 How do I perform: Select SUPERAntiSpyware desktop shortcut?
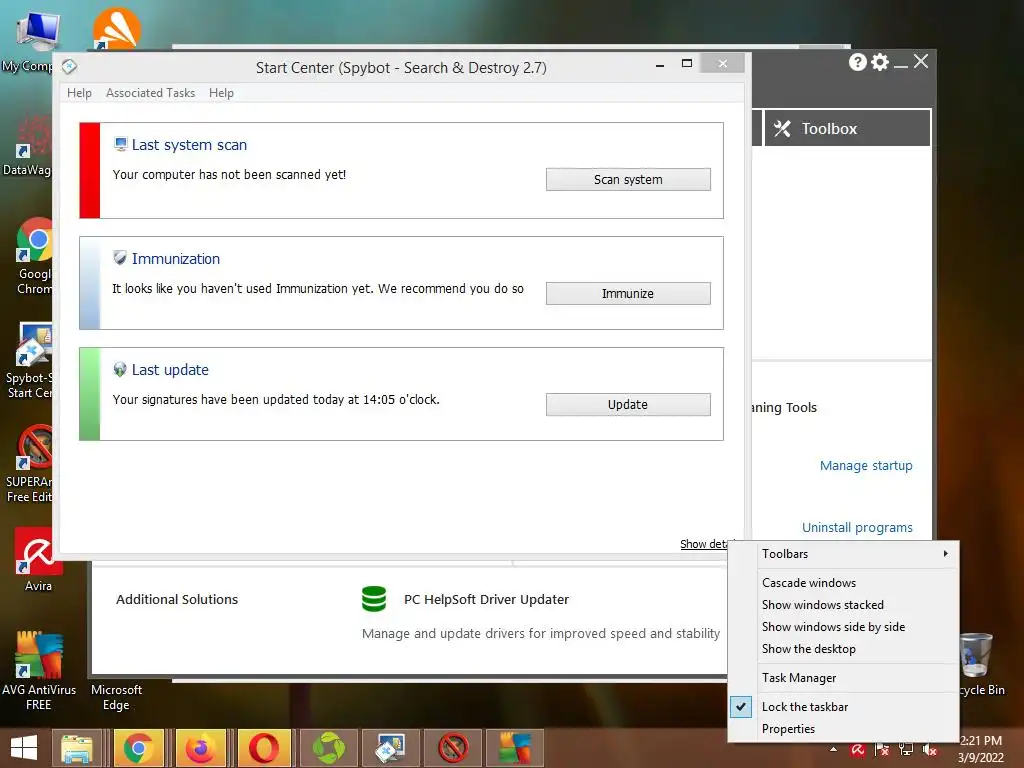(29, 464)
